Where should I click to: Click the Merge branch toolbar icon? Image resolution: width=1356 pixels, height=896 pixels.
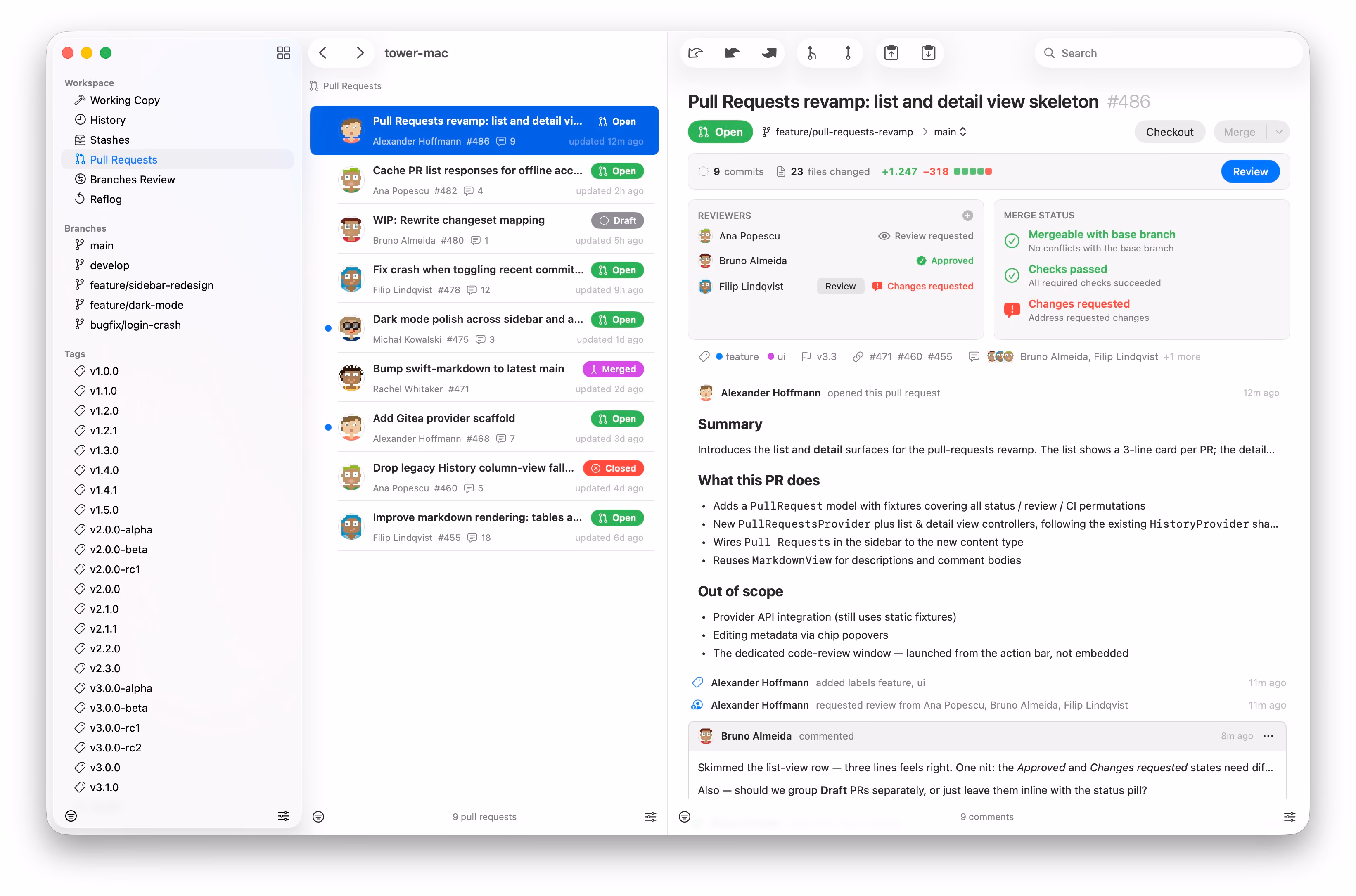coord(811,53)
